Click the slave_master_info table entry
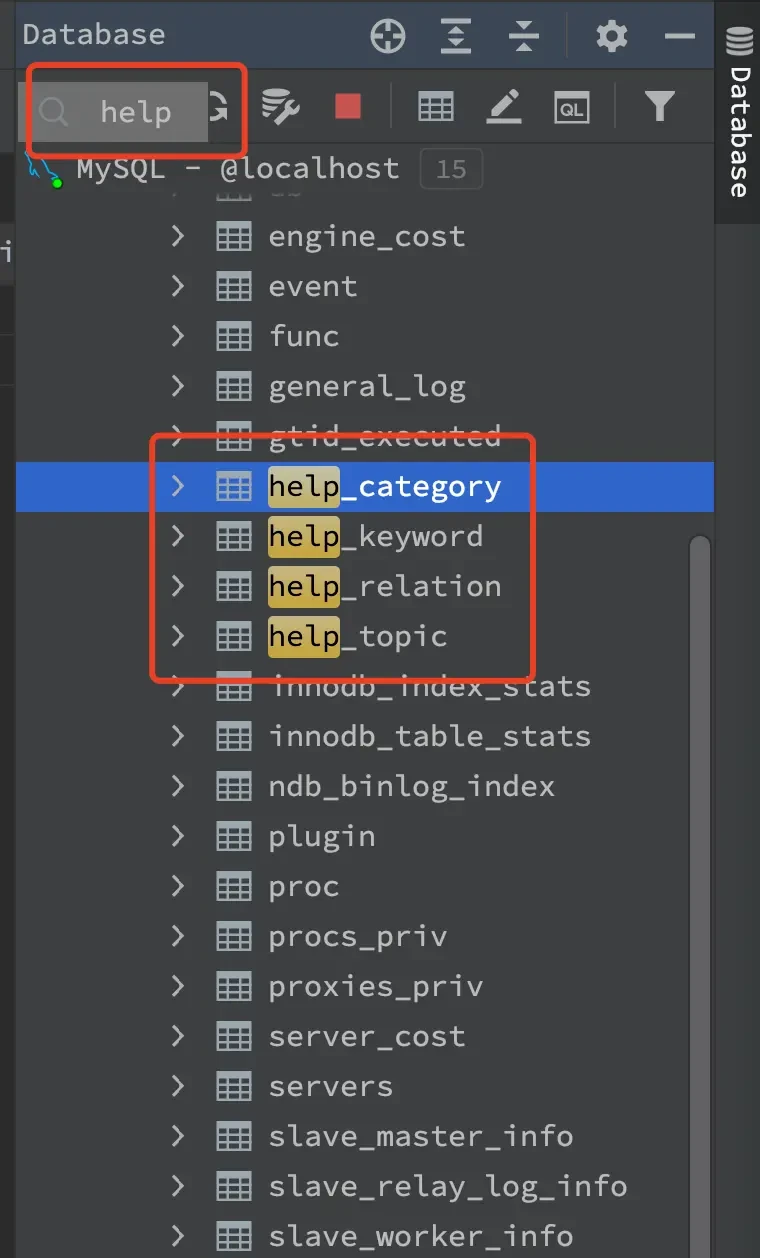 tap(420, 1137)
